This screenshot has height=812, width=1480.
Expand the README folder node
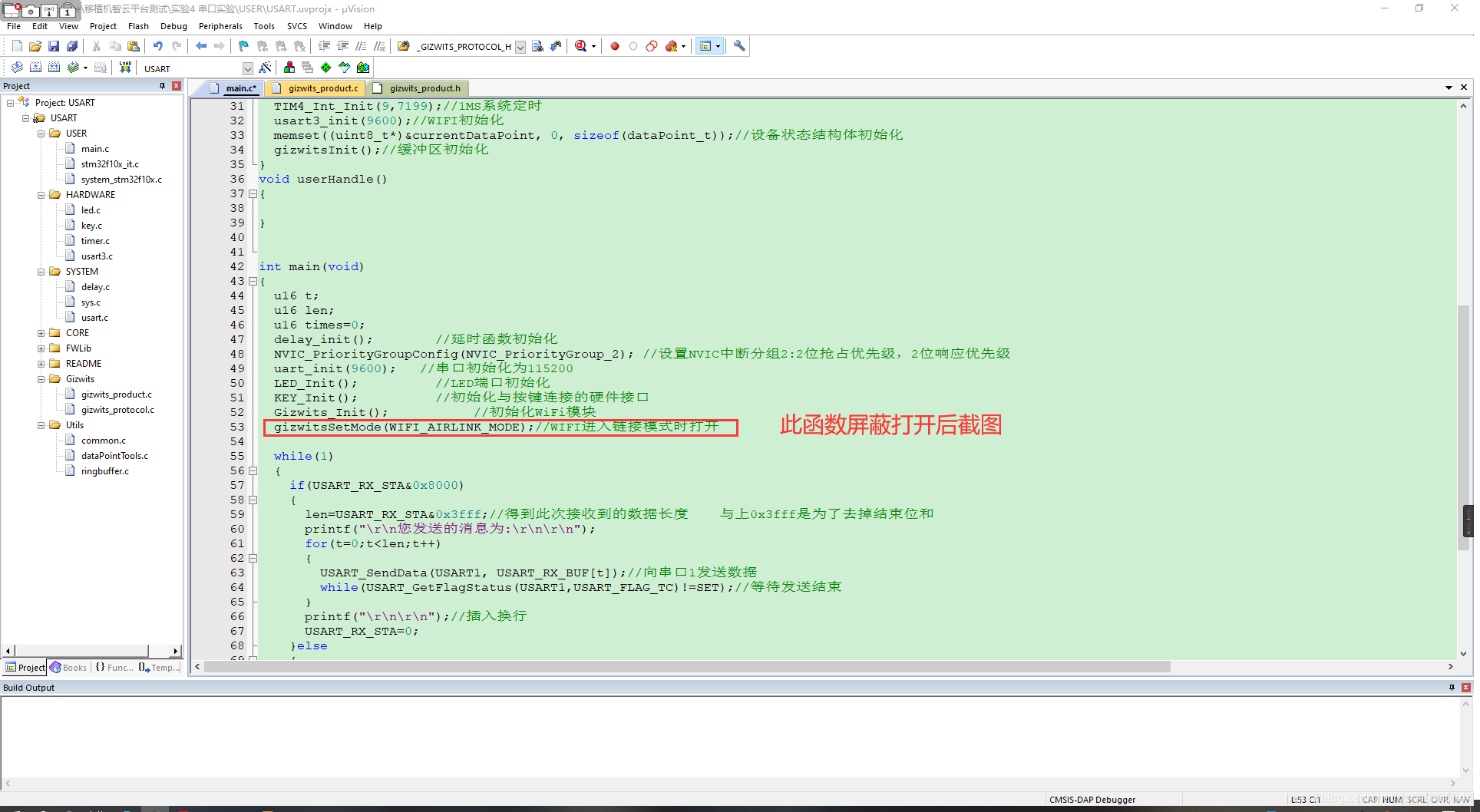tap(41, 364)
